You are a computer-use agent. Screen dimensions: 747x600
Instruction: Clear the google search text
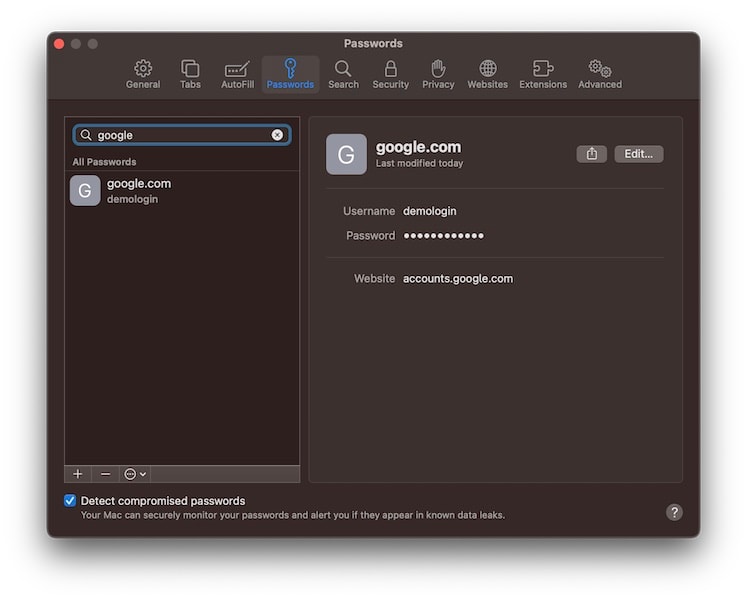[277, 135]
